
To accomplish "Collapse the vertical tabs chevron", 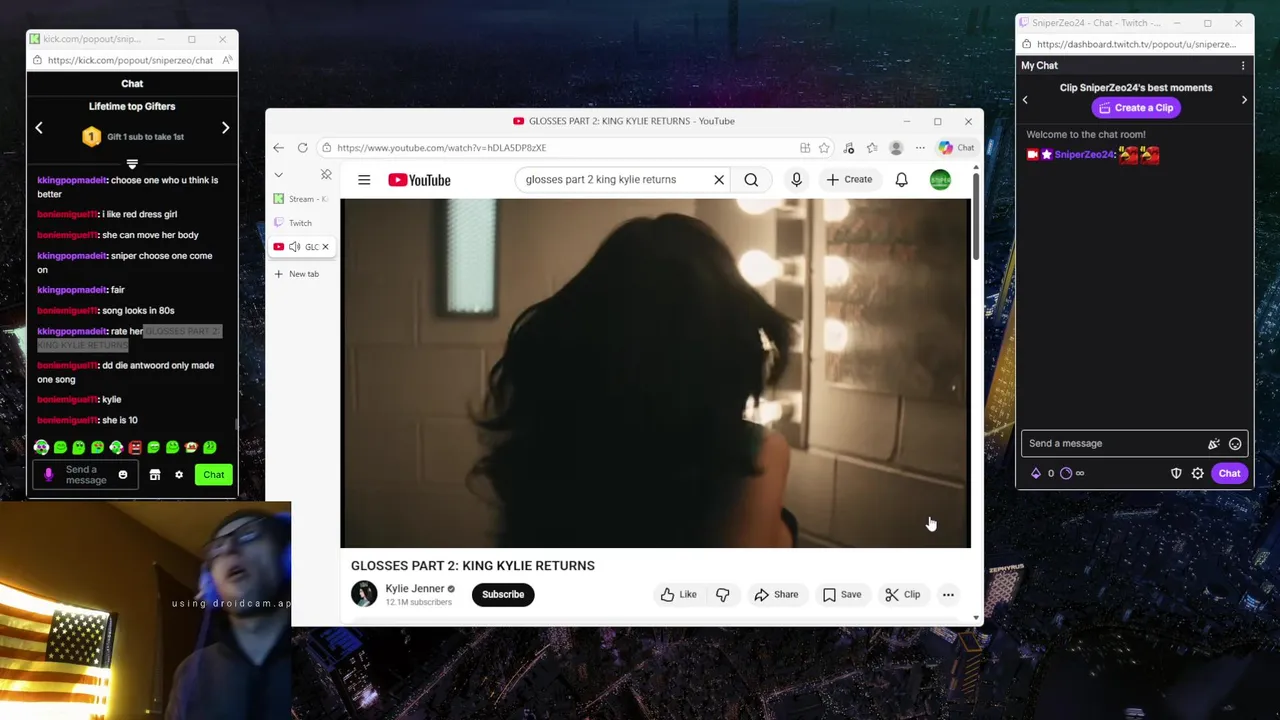I will pyautogui.click(x=278, y=175).
